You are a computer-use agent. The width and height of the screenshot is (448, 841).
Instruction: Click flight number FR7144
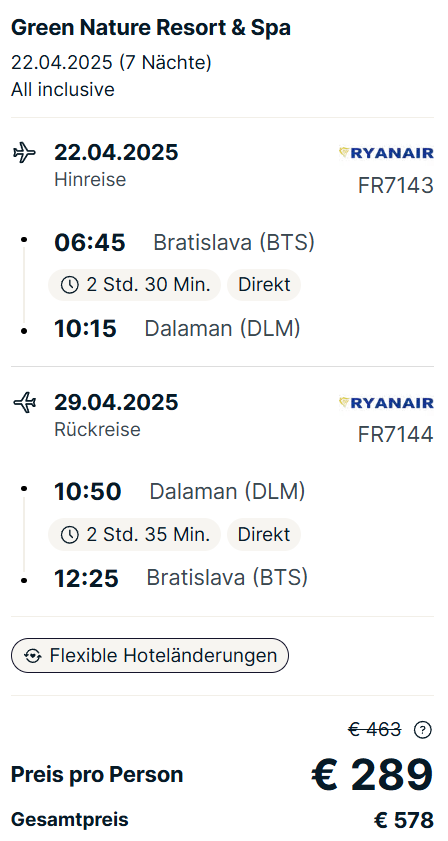[395, 434]
